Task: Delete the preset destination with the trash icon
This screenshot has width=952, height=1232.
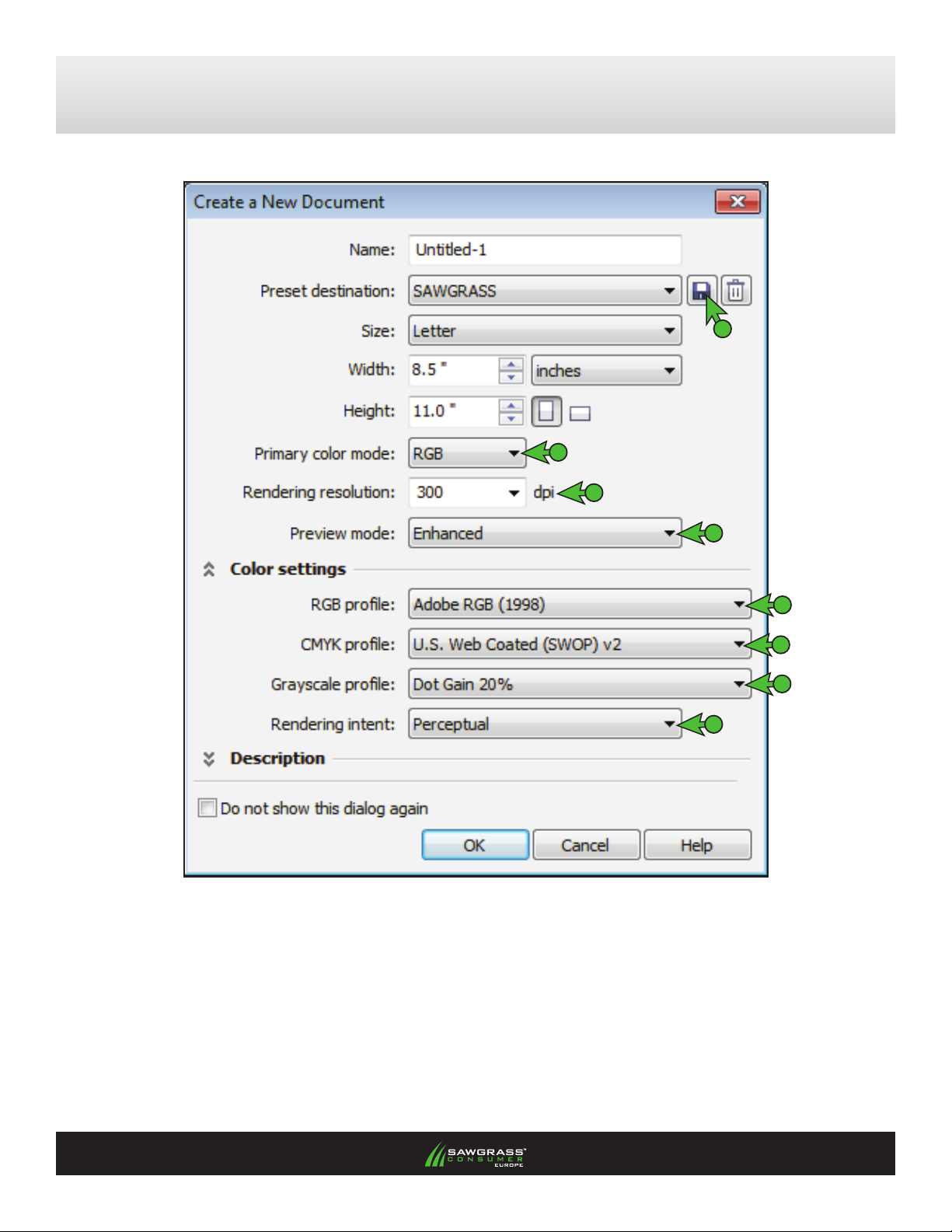Action: pyautogui.click(x=736, y=291)
